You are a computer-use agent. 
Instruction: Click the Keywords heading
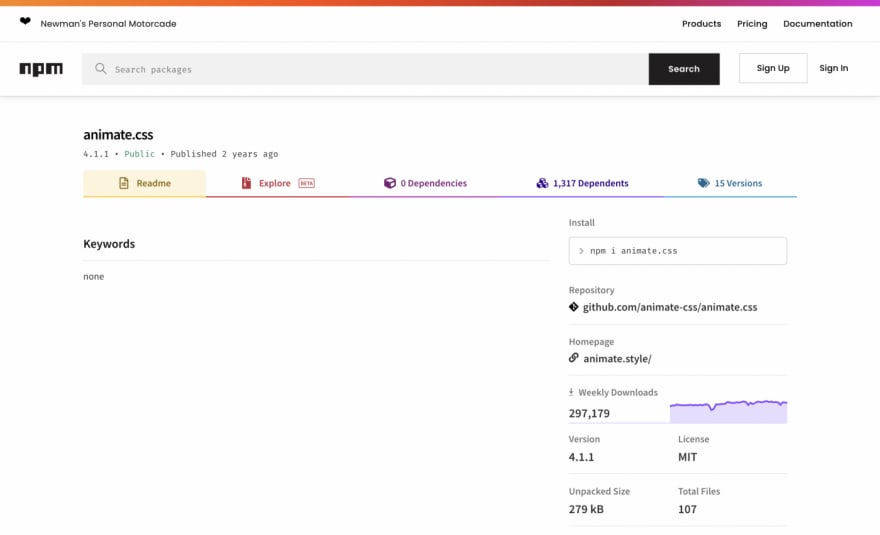click(x=109, y=244)
